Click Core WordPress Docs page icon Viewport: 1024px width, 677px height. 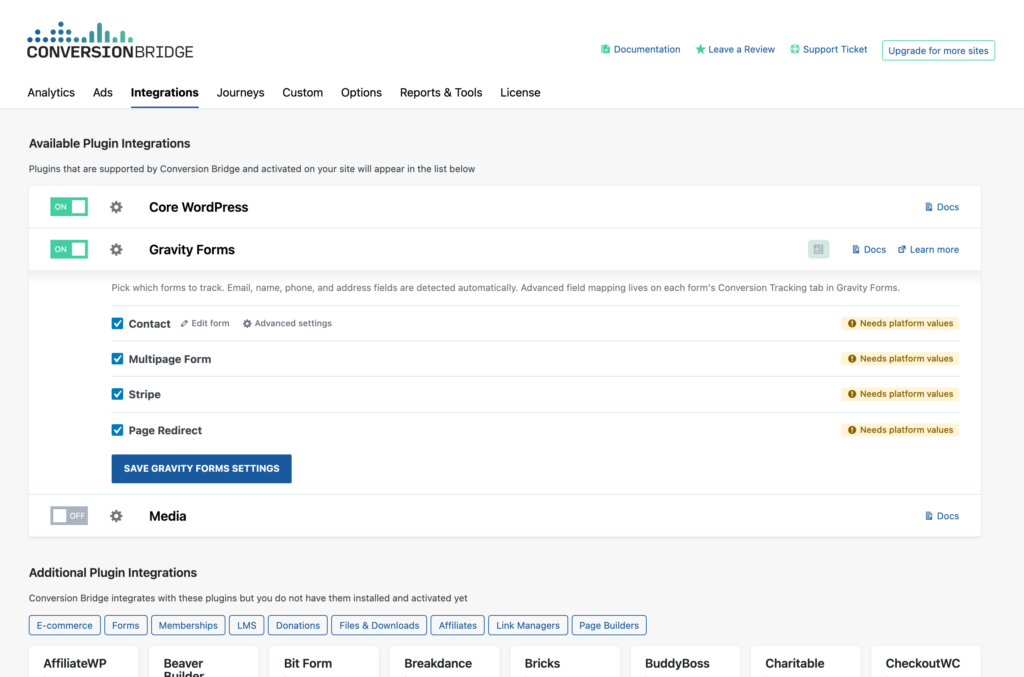tap(929, 207)
